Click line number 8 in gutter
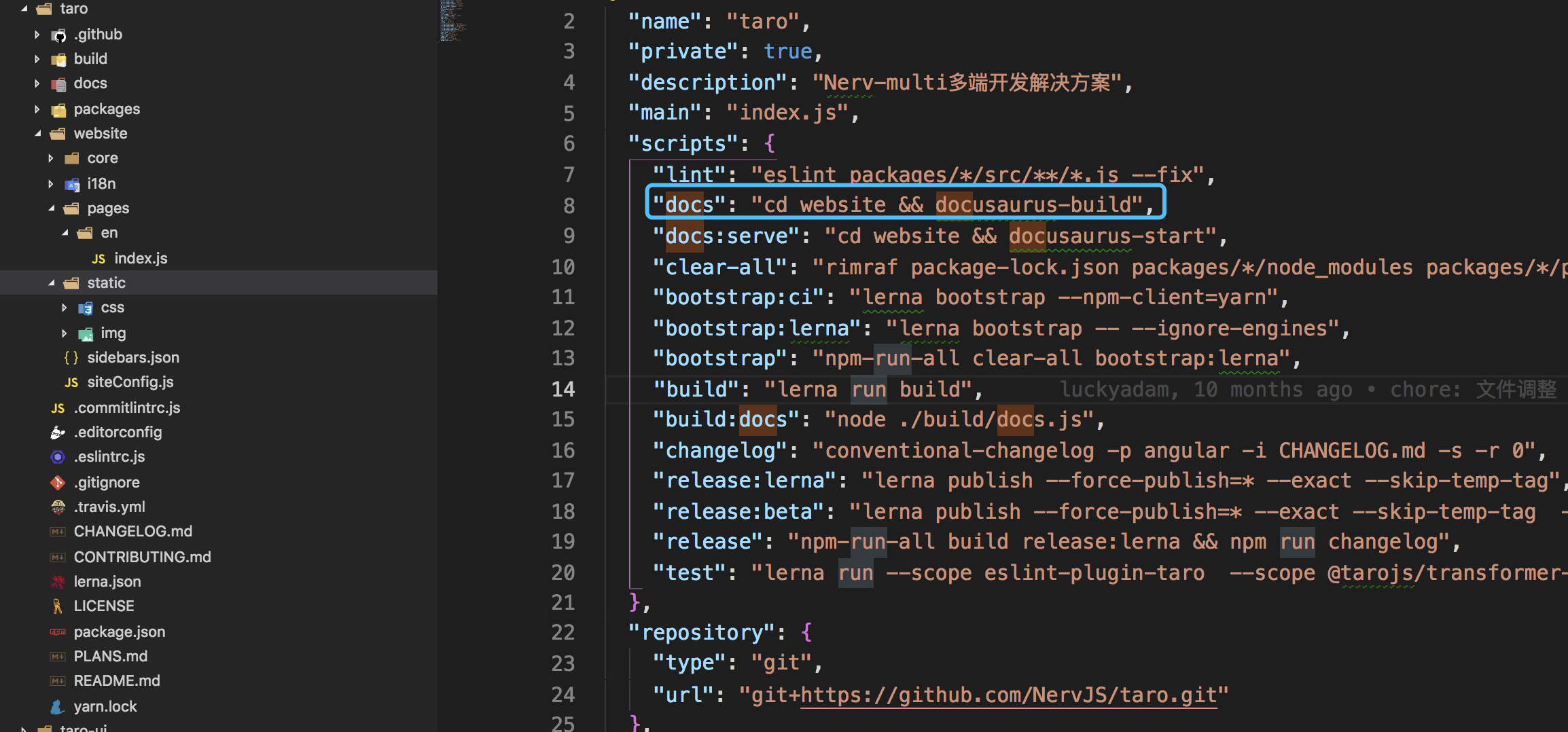This screenshot has height=732, width=1568. tap(569, 206)
